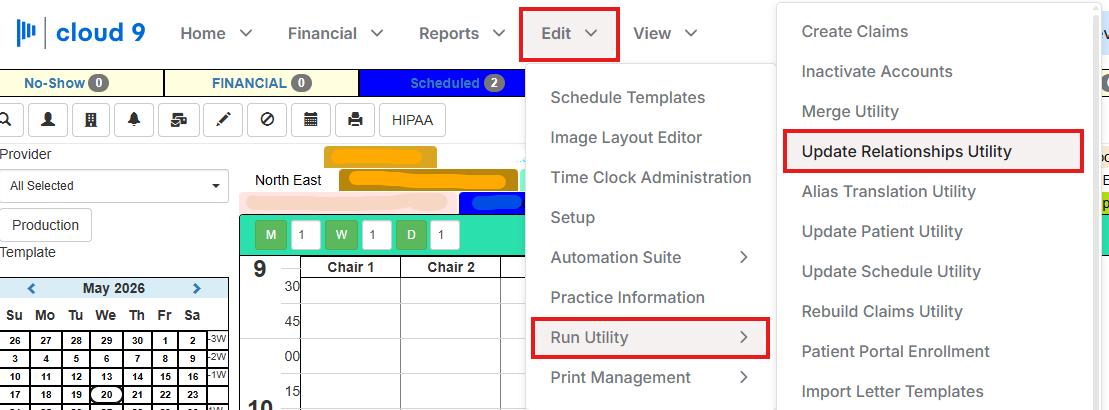Go to next month in calendar
Viewport: 1109px width, 410px height.
[x=197, y=288]
